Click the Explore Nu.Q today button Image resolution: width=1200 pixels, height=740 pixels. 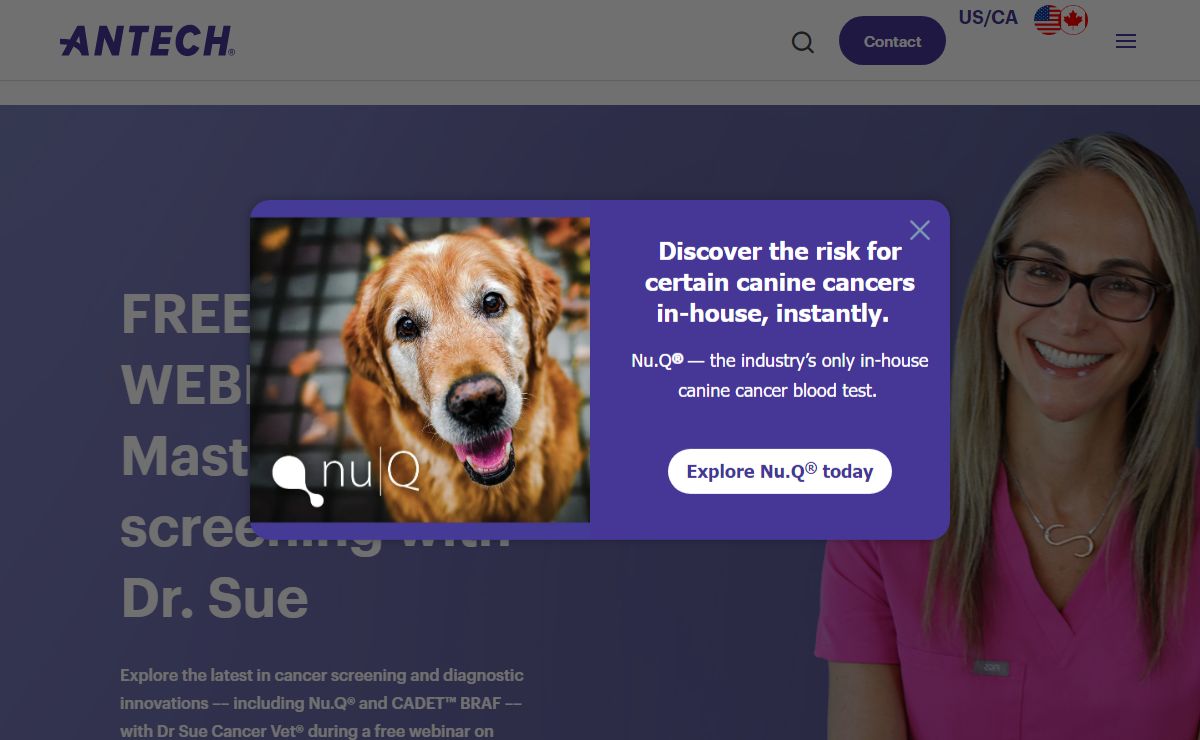click(x=780, y=471)
